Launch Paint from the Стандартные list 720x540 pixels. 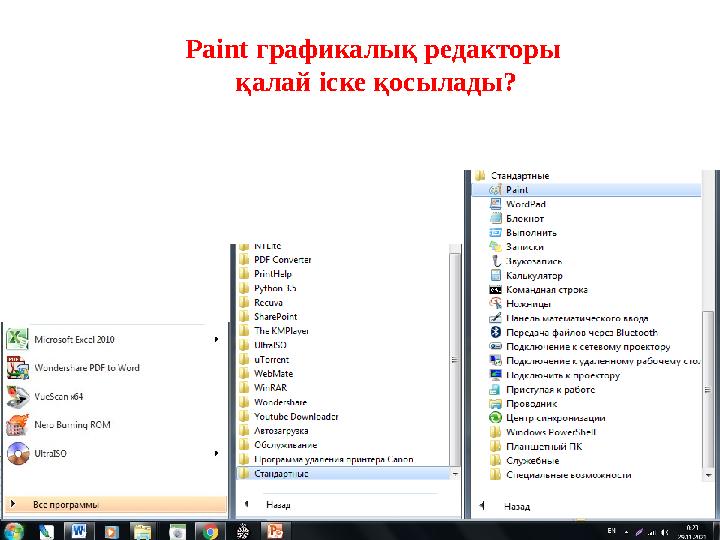tap(586, 190)
